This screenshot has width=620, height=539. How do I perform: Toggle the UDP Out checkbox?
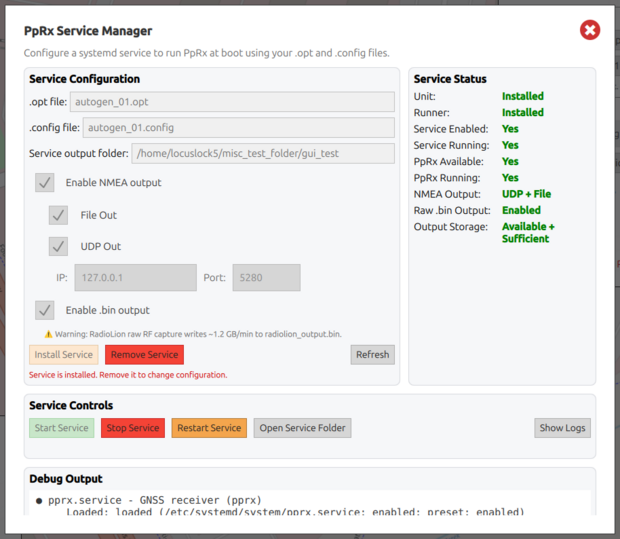pos(58,246)
